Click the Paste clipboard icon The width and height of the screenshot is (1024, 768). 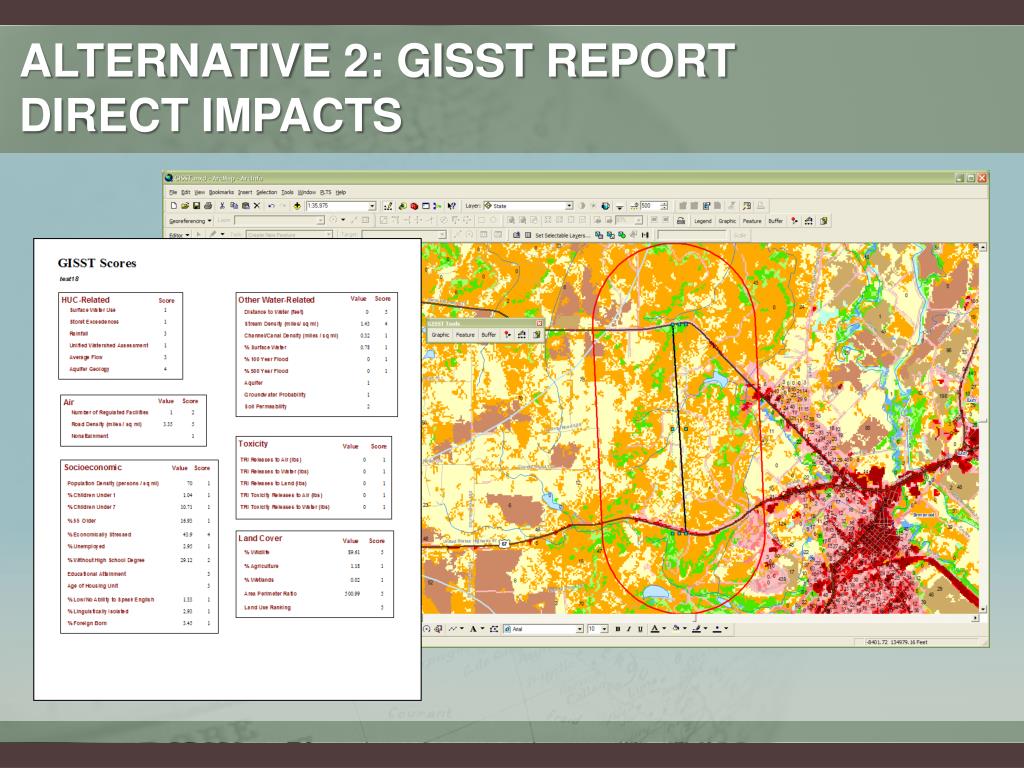pos(246,206)
